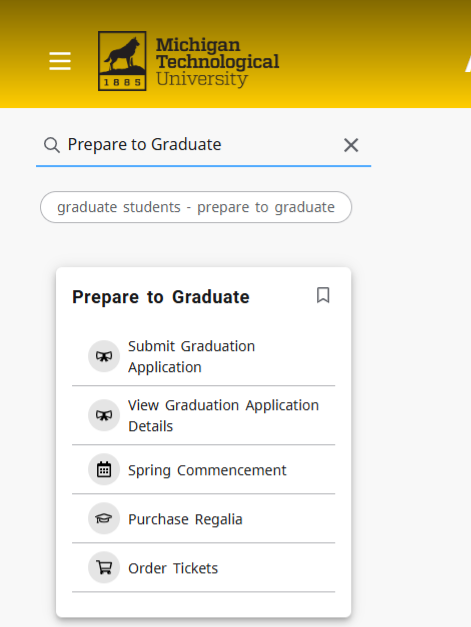
Task: Open the hamburger navigation menu
Action: coord(60,61)
